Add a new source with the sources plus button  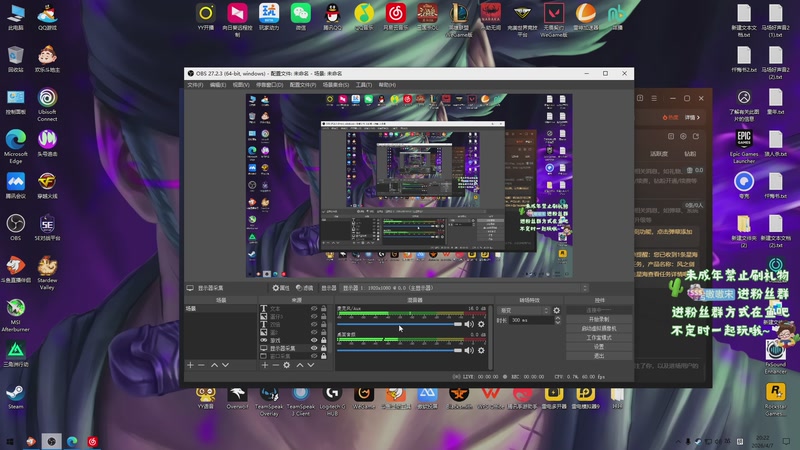264,365
